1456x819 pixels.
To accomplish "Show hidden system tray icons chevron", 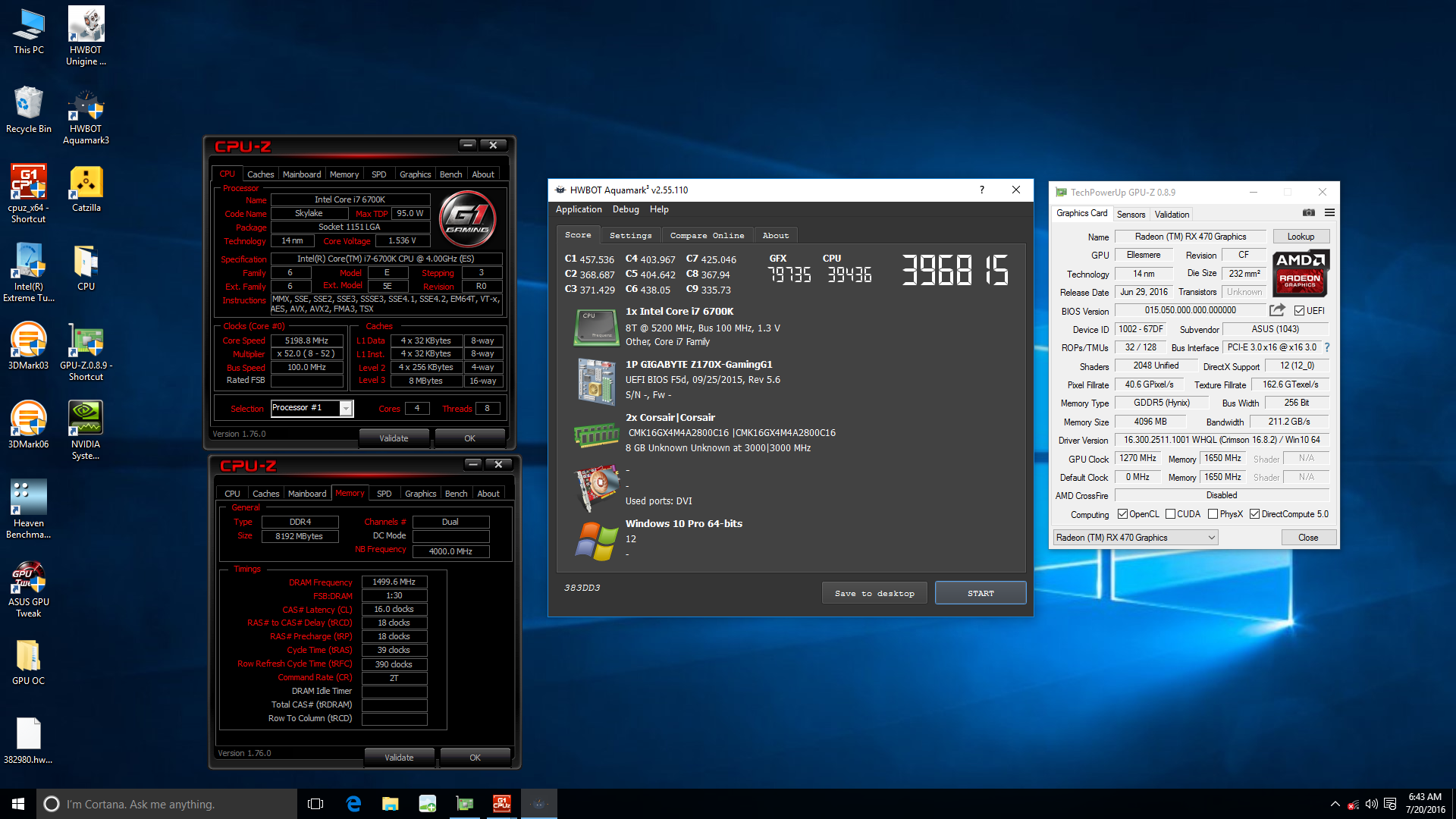I will tap(1335, 804).
